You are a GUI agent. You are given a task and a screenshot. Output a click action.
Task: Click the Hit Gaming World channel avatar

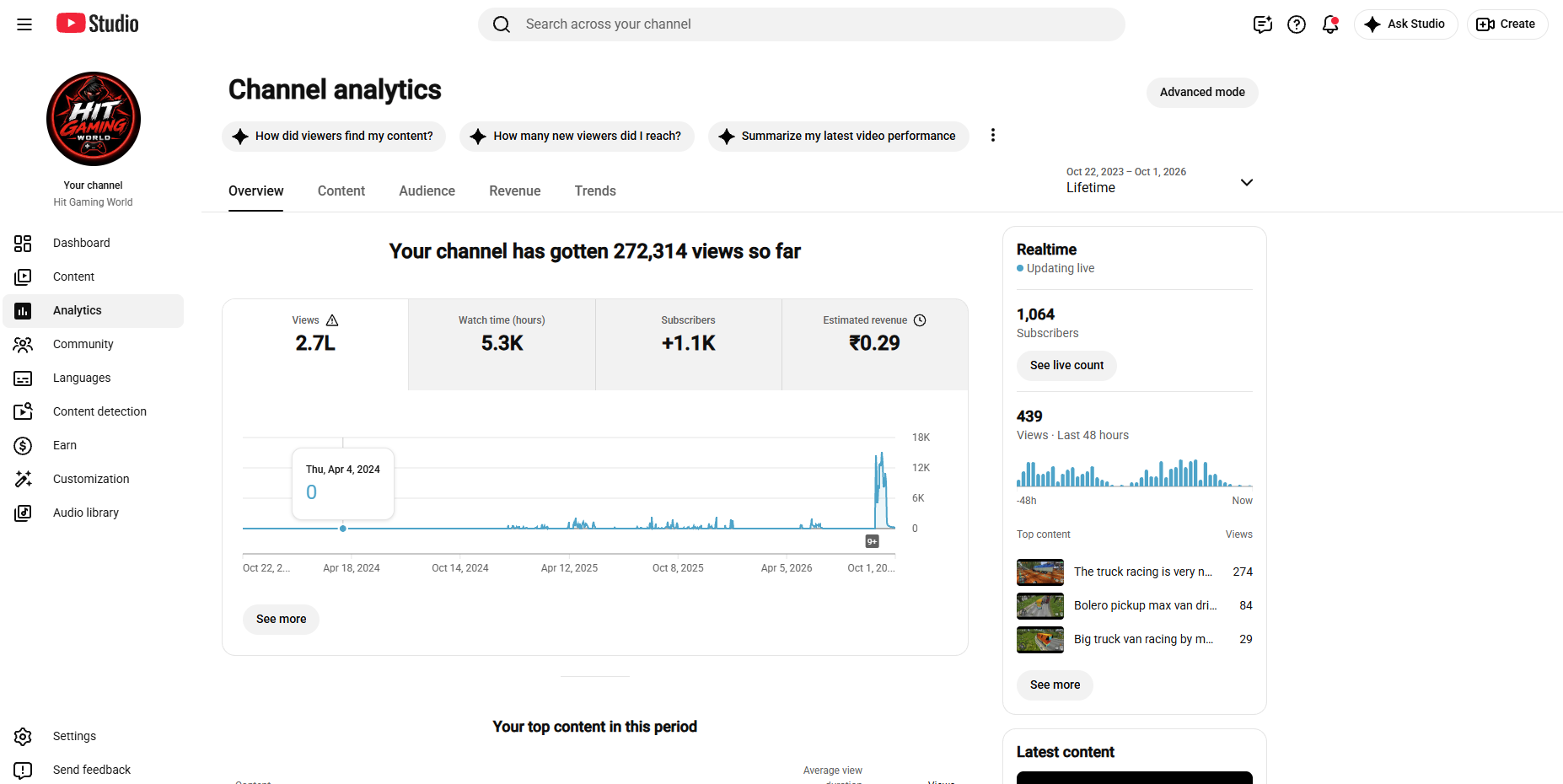(94, 119)
